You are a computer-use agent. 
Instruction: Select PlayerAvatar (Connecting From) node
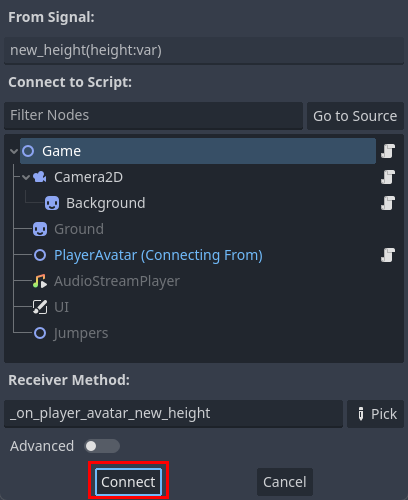tap(158, 255)
